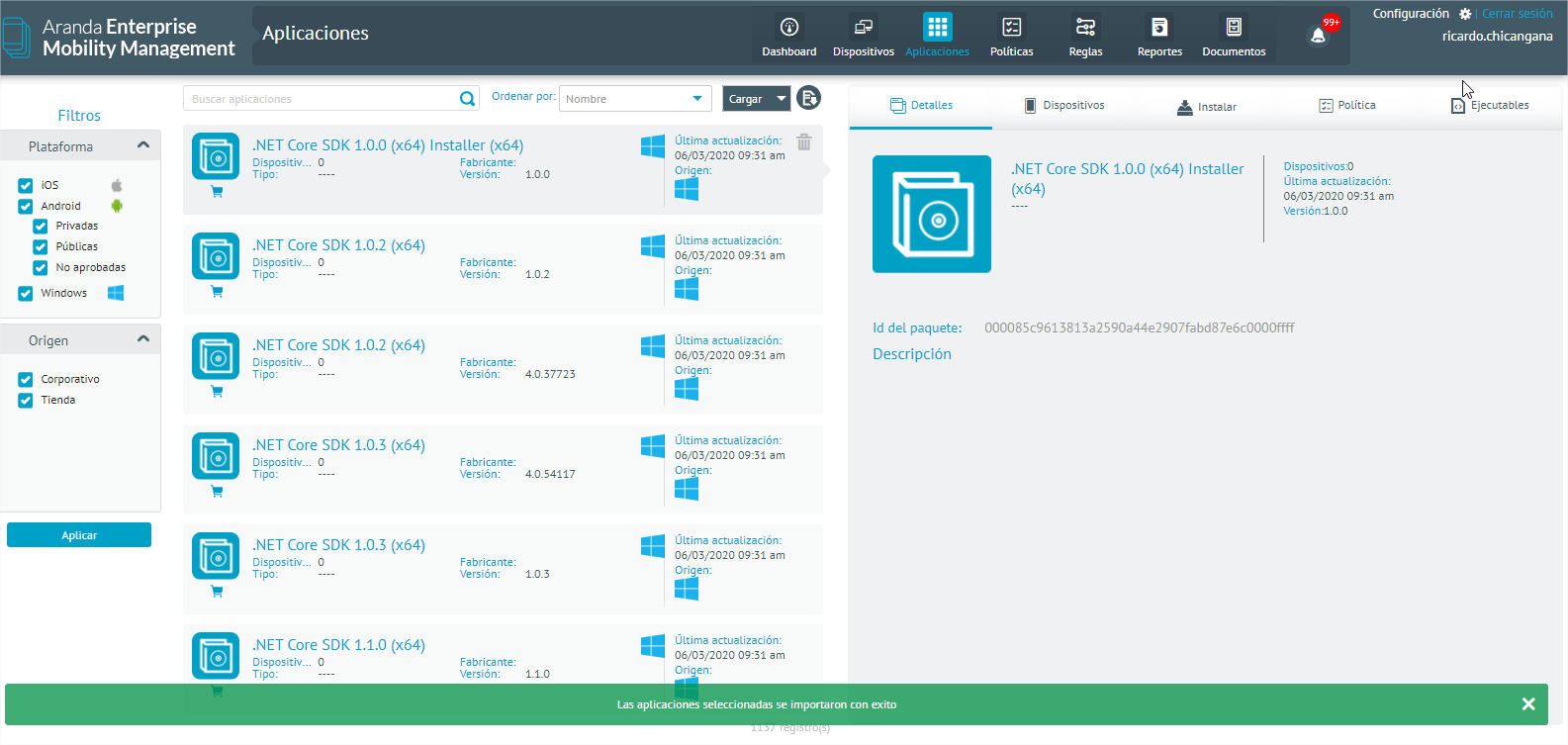
Task: Open the notifications bell
Action: coord(1318,36)
